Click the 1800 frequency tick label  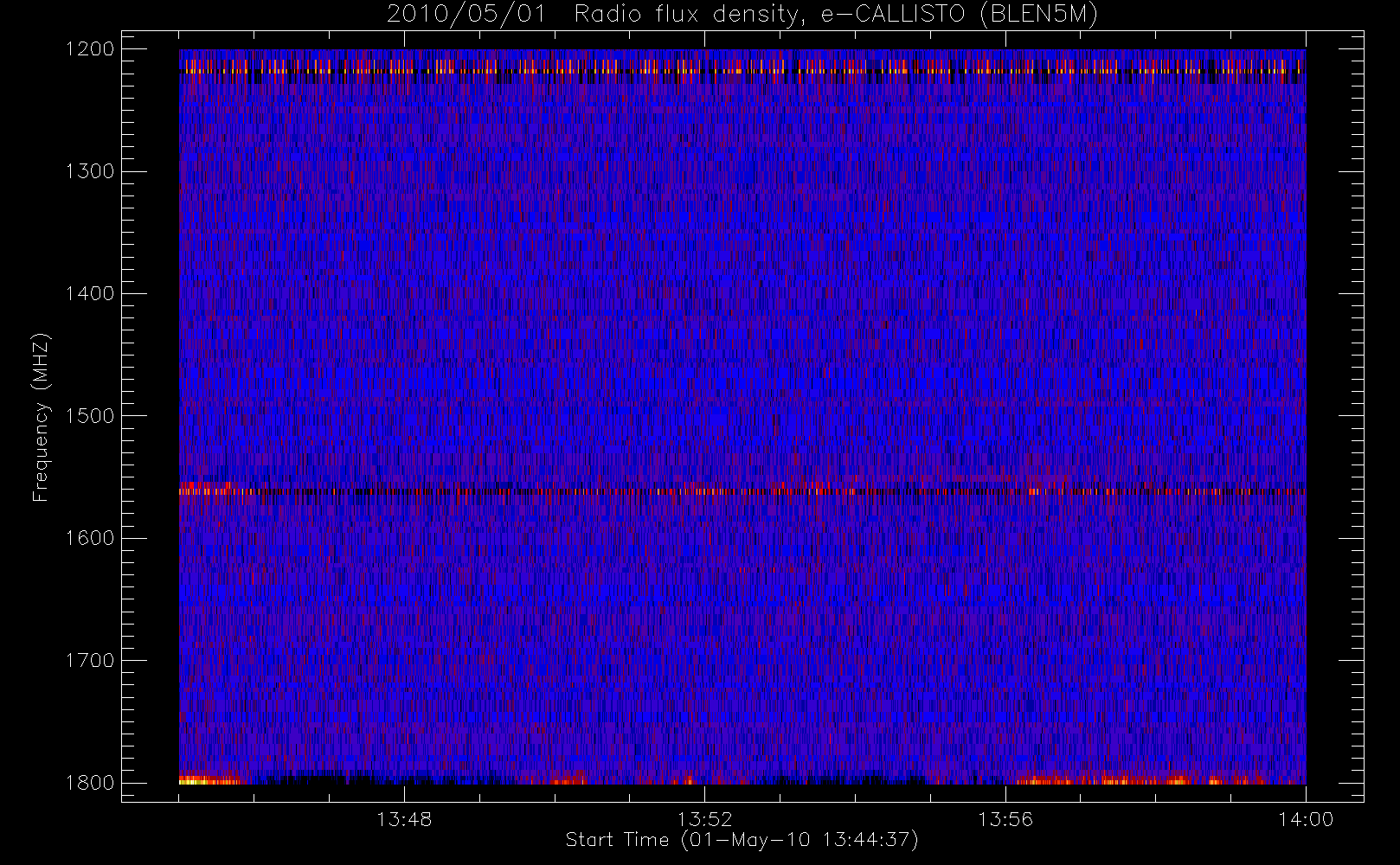tap(91, 783)
